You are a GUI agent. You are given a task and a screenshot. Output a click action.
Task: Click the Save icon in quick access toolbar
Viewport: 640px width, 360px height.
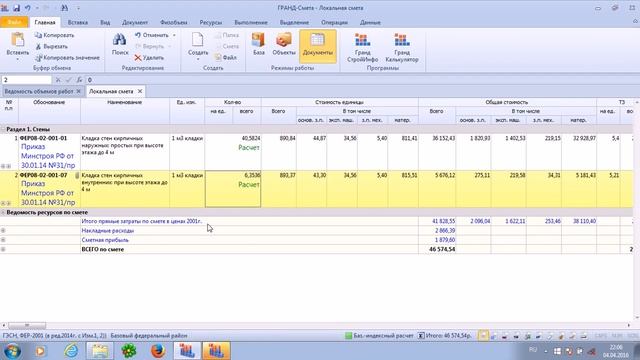pyautogui.click(x=16, y=8)
